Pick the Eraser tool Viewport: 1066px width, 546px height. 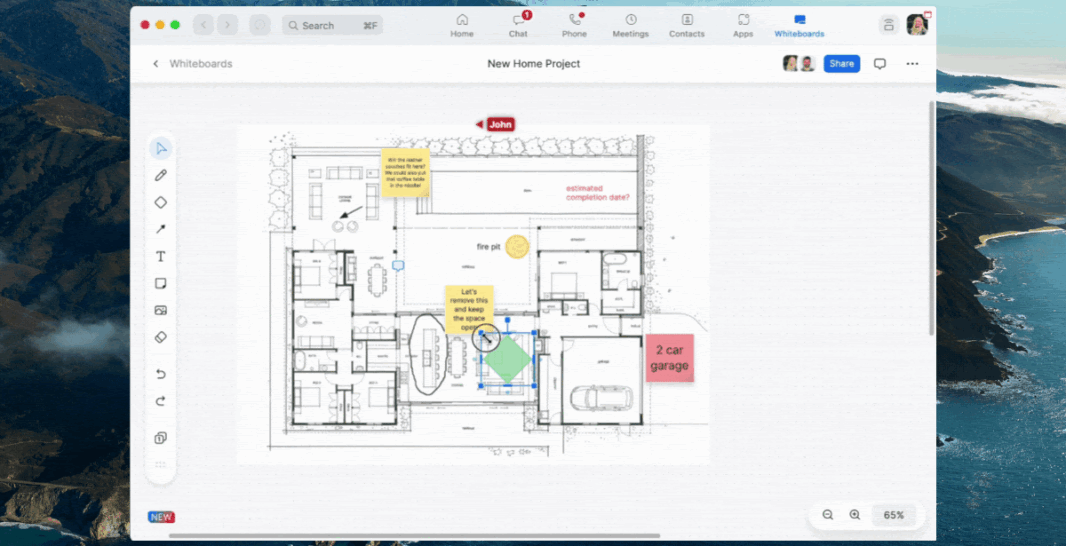click(160, 338)
